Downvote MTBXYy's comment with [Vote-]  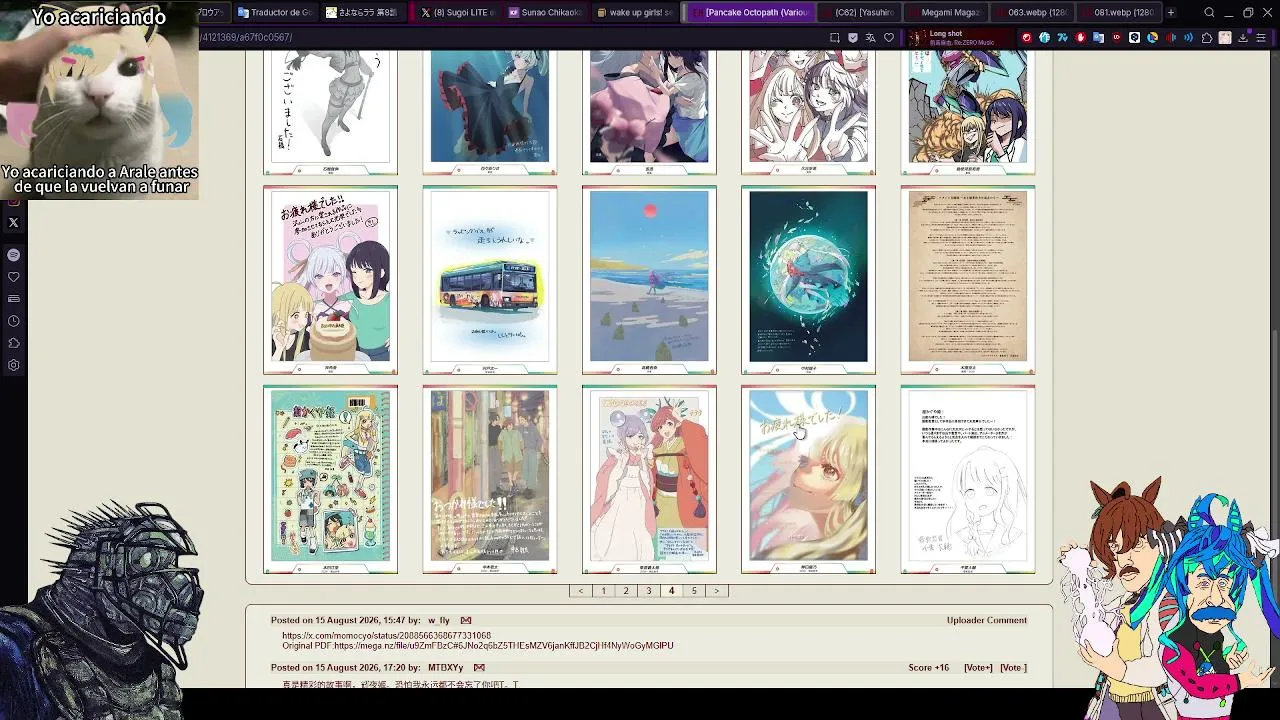point(1013,668)
